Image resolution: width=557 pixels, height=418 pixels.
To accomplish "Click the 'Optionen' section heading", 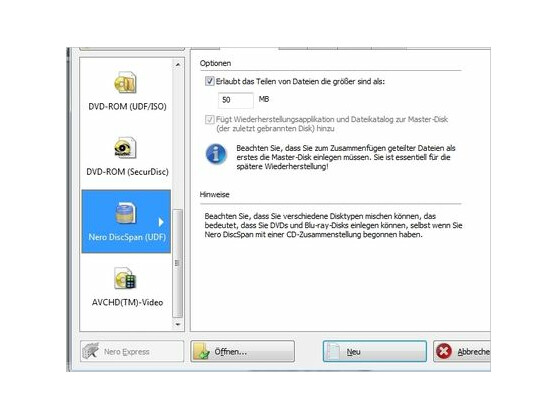I will (215, 63).
